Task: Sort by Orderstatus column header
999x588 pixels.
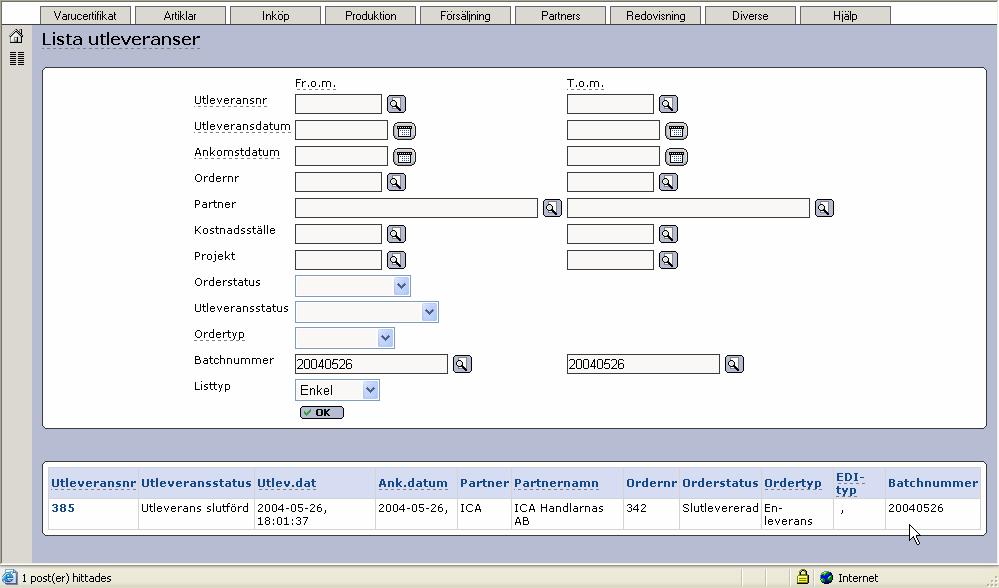Action: 720,483
